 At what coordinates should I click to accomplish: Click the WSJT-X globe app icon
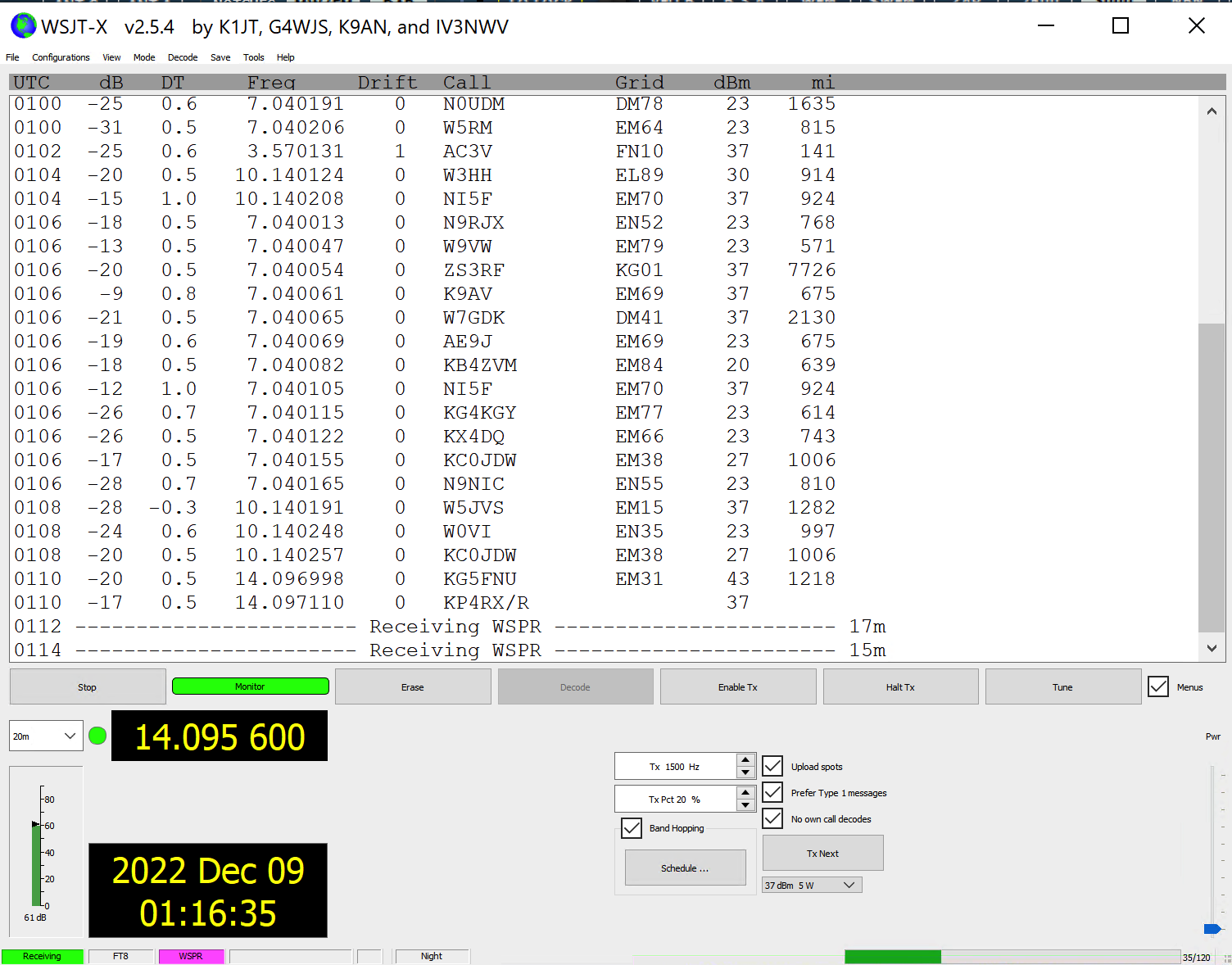(x=24, y=26)
